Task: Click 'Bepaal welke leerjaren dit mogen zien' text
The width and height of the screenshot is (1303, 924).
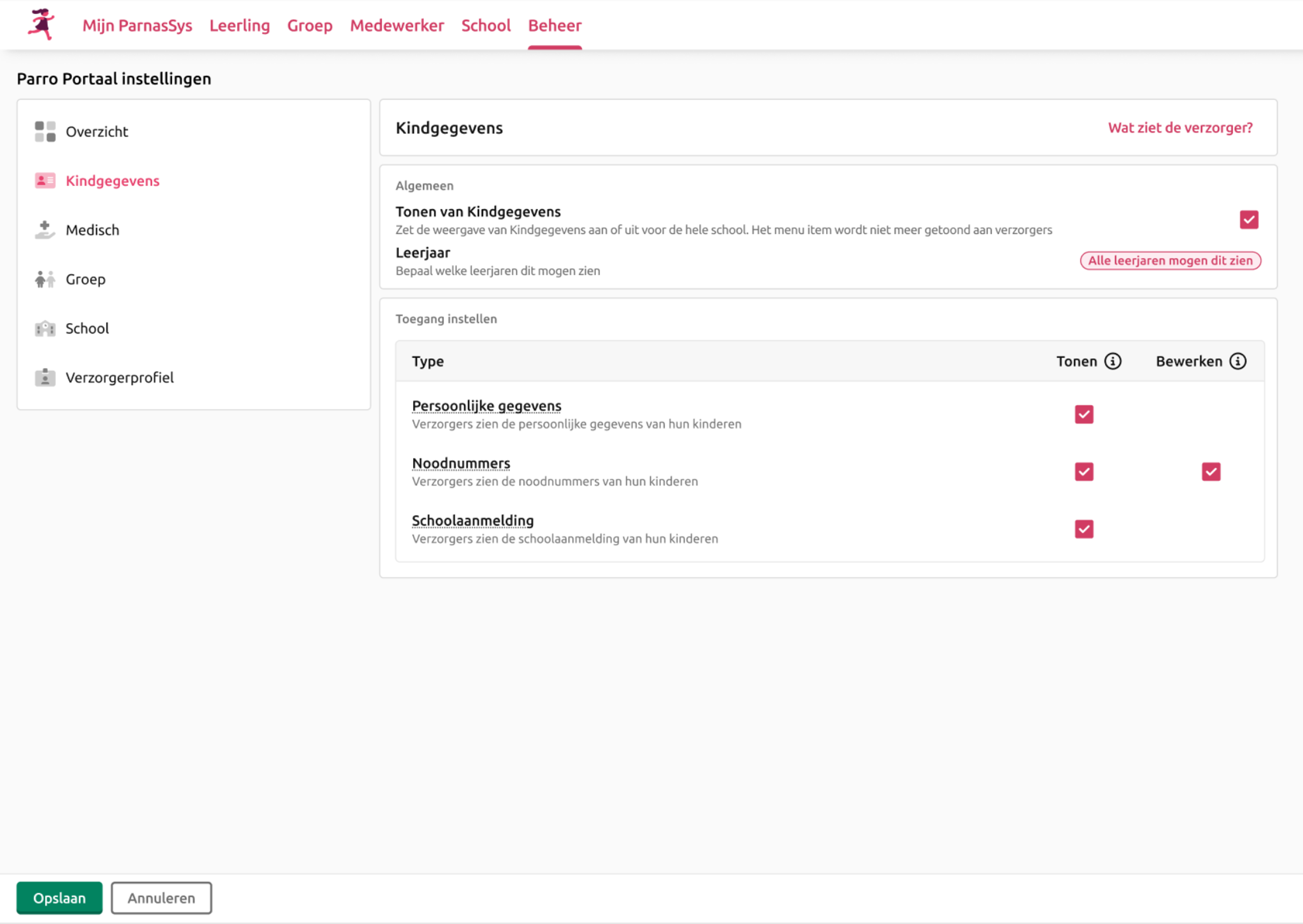Action: [498, 271]
